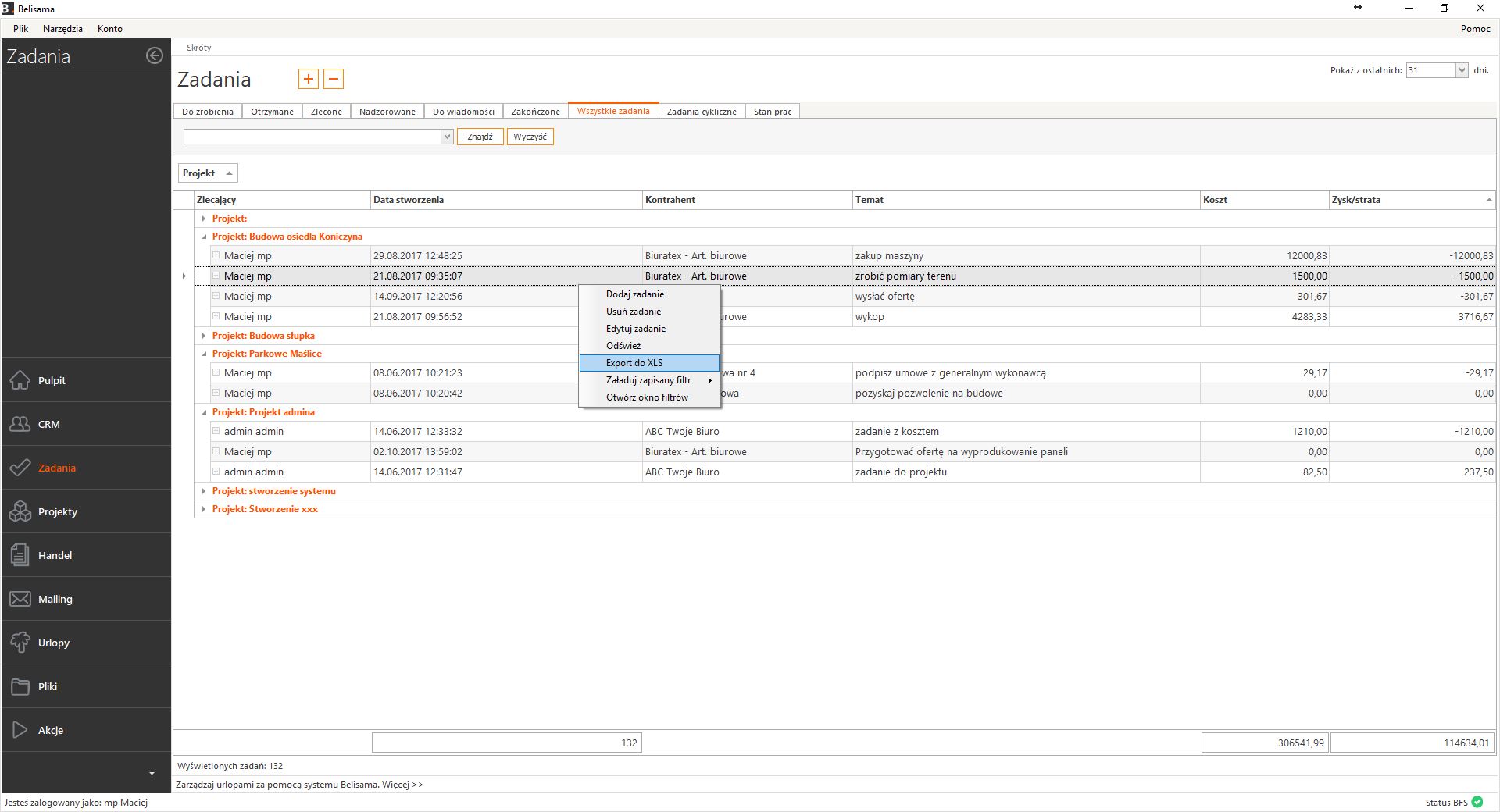Click the plus icon to add task

pyautogui.click(x=309, y=79)
